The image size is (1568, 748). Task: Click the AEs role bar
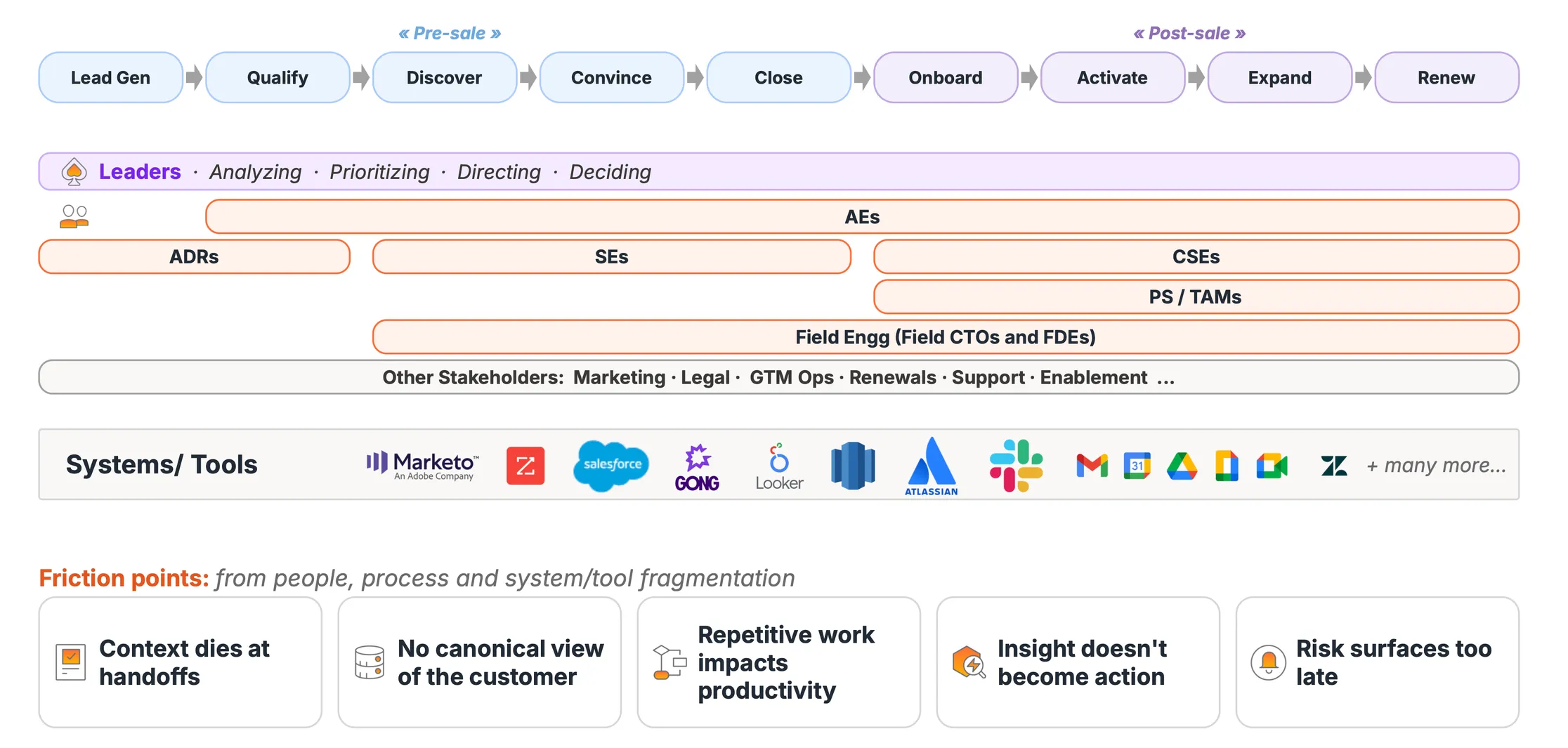863,216
